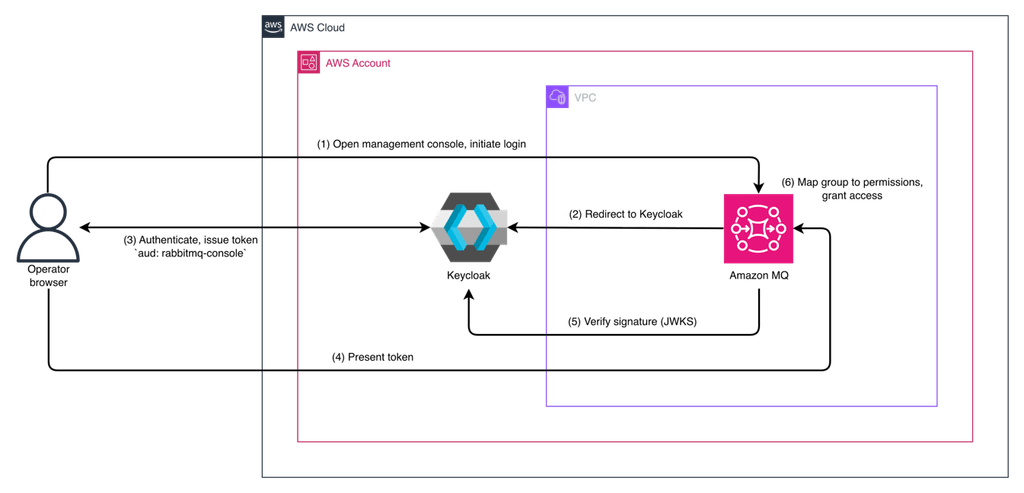The width and height of the screenshot is (1024, 493).
Task: Click the 'Operator browser' caption
Action: [x=48, y=276]
